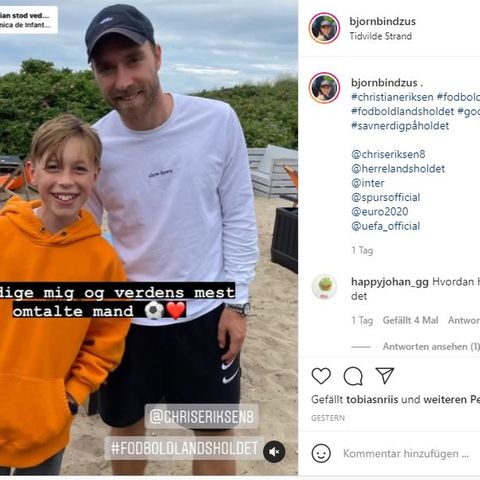Image resolution: width=480 pixels, height=480 pixels.
Task: Tap the #FODBOLDLANDSHOLDET sticker on the video
Action: (x=184, y=448)
